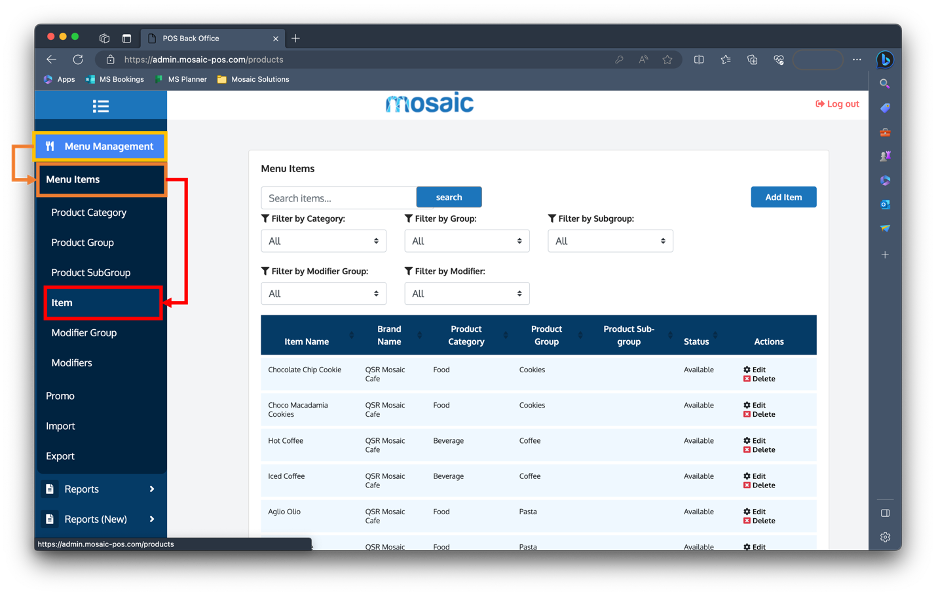Screen dimensions: 936x596
Task: Open the Filter by Category dropdown
Action: click(323, 240)
